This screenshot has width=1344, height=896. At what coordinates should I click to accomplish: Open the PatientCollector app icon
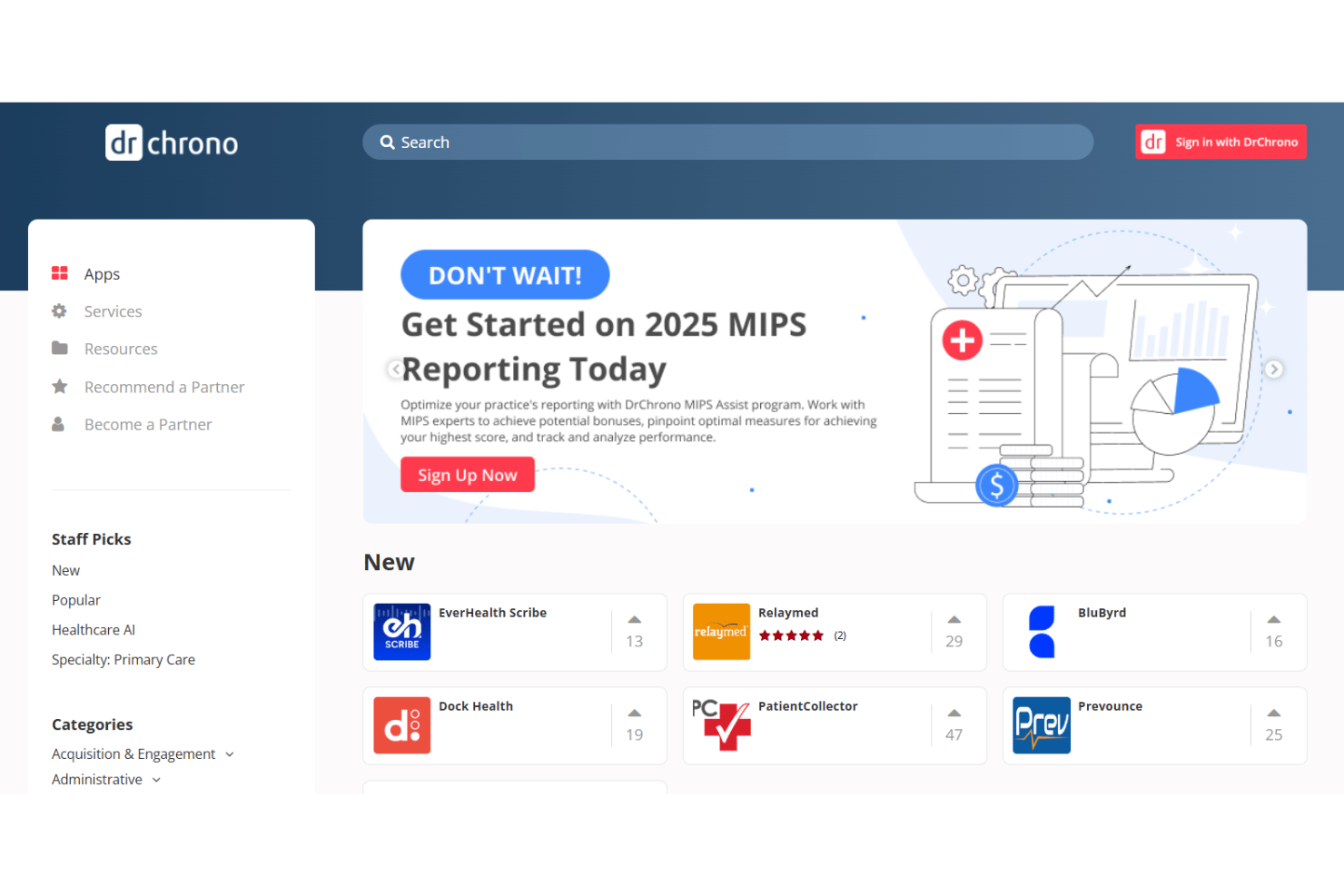(722, 725)
